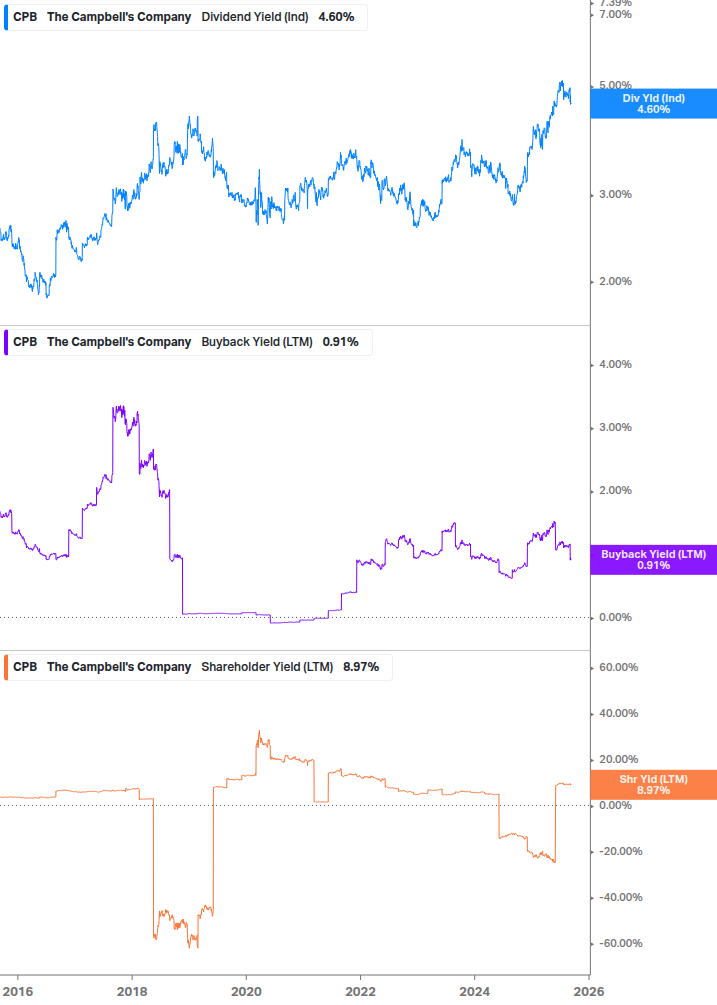The image size is (717, 1005).
Task: Click the purple Buyback Yield 0.91% axis tag
Action: coord(653,560)
